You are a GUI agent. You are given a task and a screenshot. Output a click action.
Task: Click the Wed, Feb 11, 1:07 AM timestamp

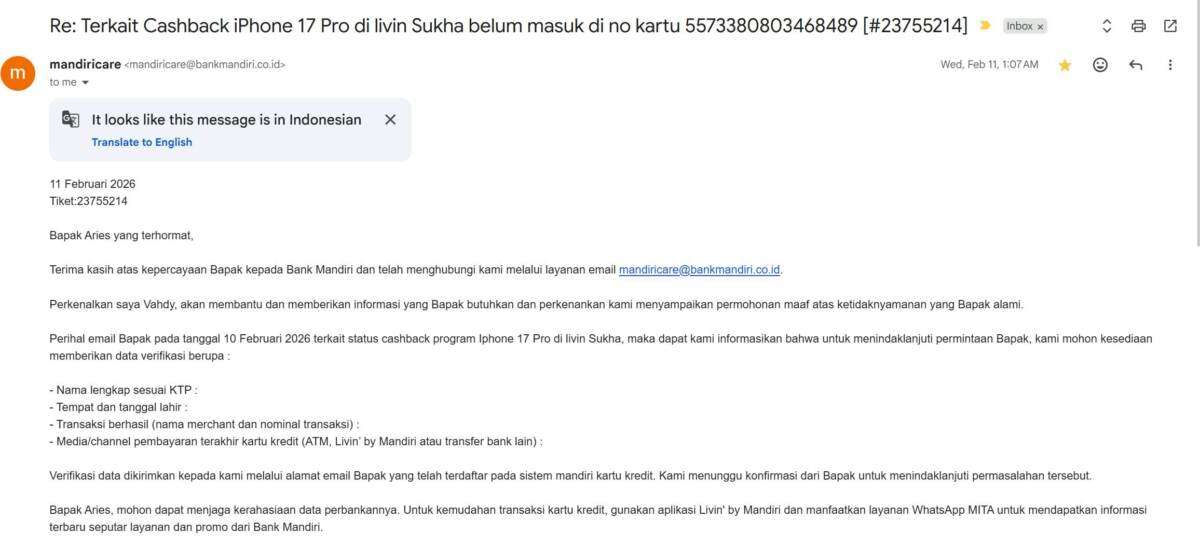tap(989, 65)
